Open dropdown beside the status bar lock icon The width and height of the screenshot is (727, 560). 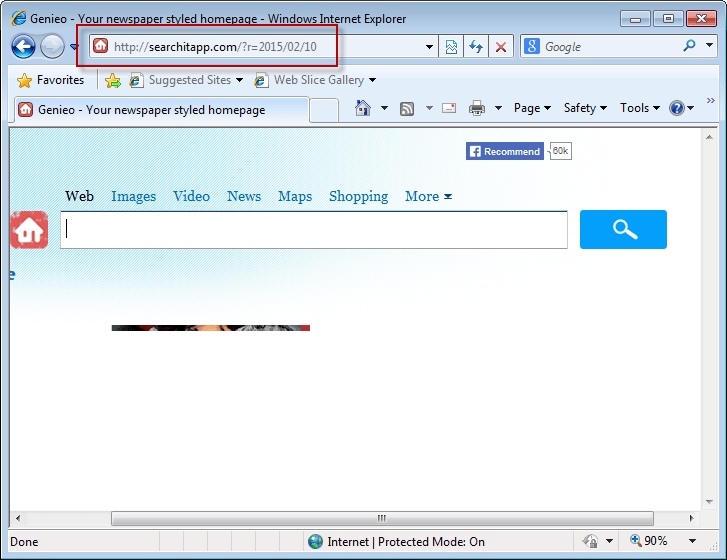[610, 541]
